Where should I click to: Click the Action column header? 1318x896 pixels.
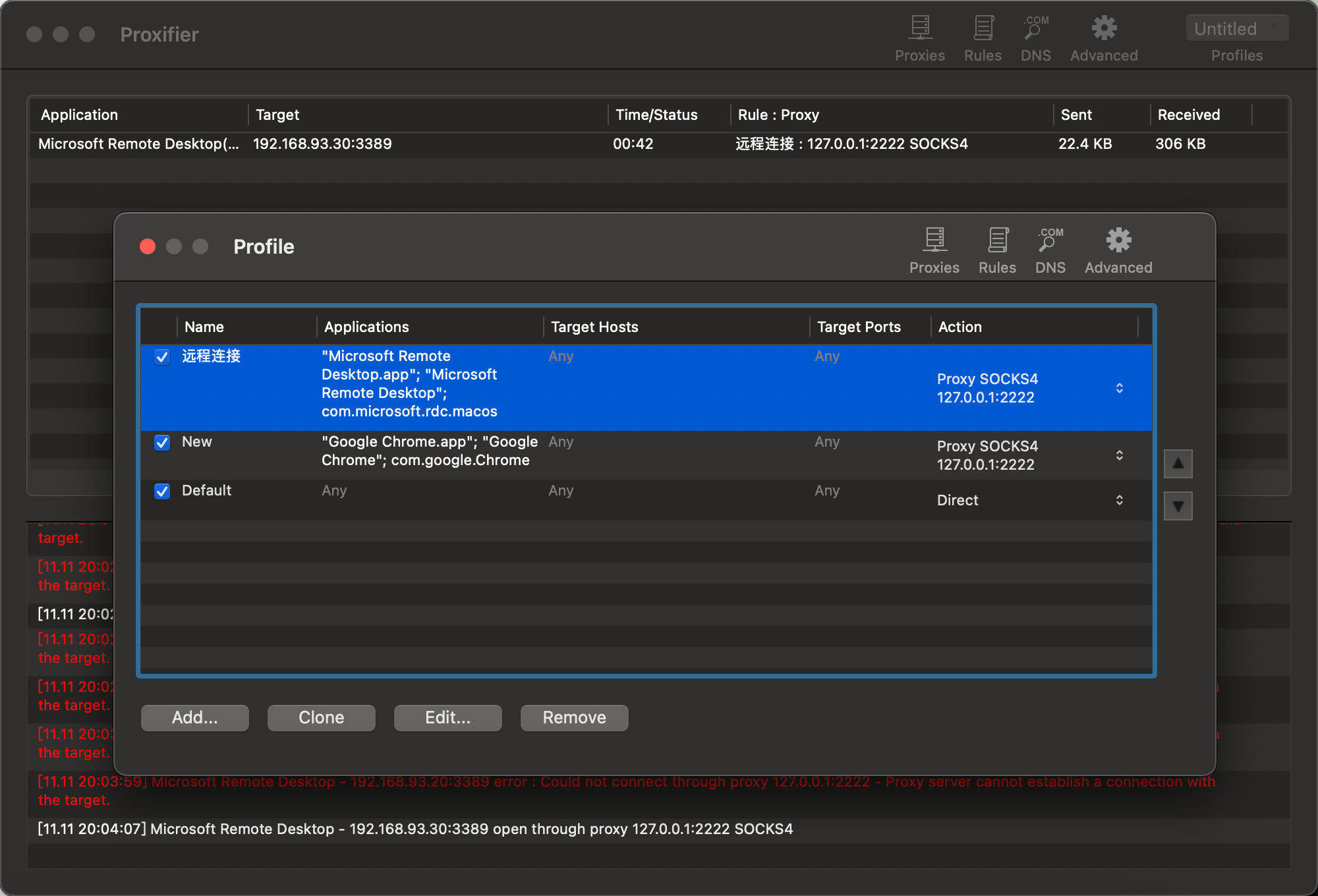(x=1035, y=327)
